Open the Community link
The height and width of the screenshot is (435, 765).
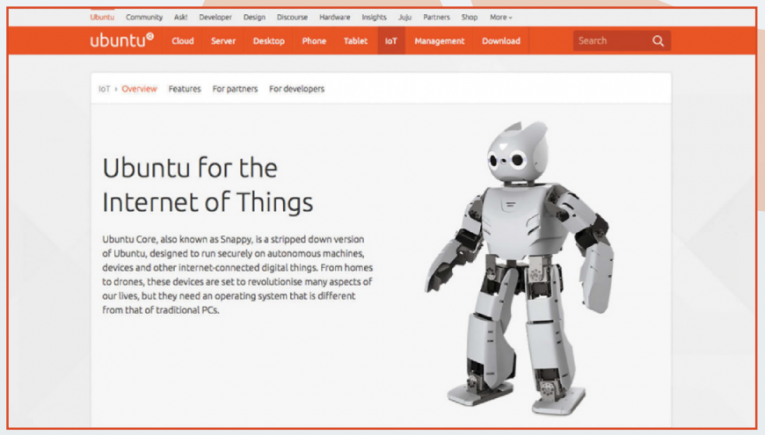point(144,17)
